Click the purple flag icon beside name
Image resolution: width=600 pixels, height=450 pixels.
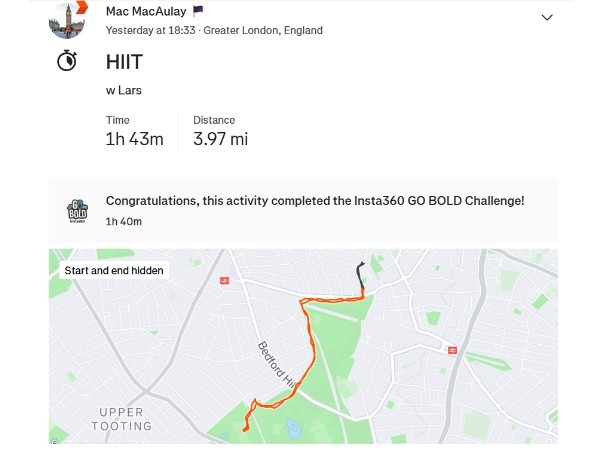198,11
